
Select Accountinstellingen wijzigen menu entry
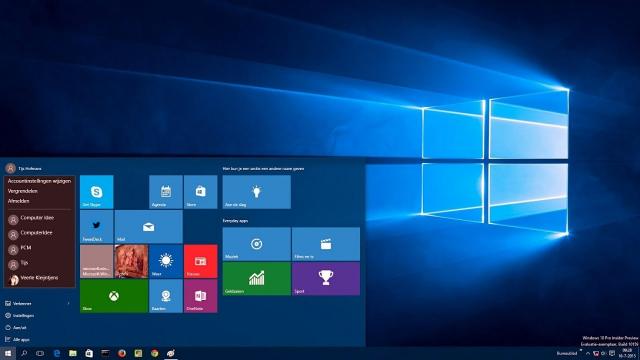[x=39, y=181]
